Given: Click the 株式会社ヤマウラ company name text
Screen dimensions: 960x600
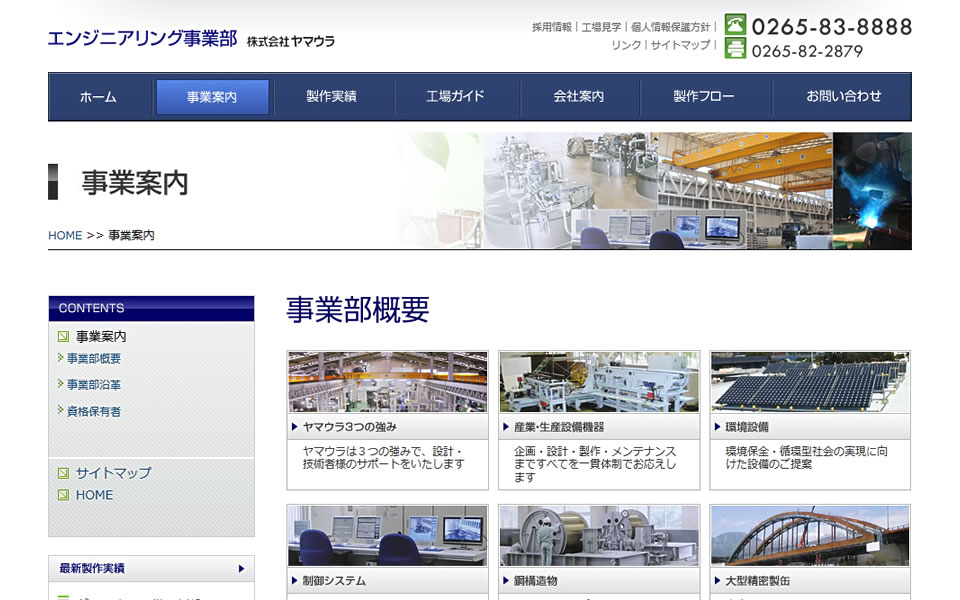Looking at the screenshot, I should coord(291,41).
